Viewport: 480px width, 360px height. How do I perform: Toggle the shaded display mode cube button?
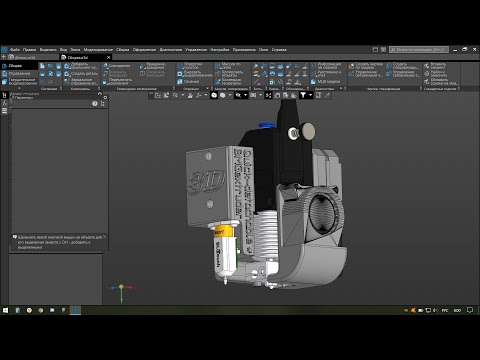(x=214, y=95)
